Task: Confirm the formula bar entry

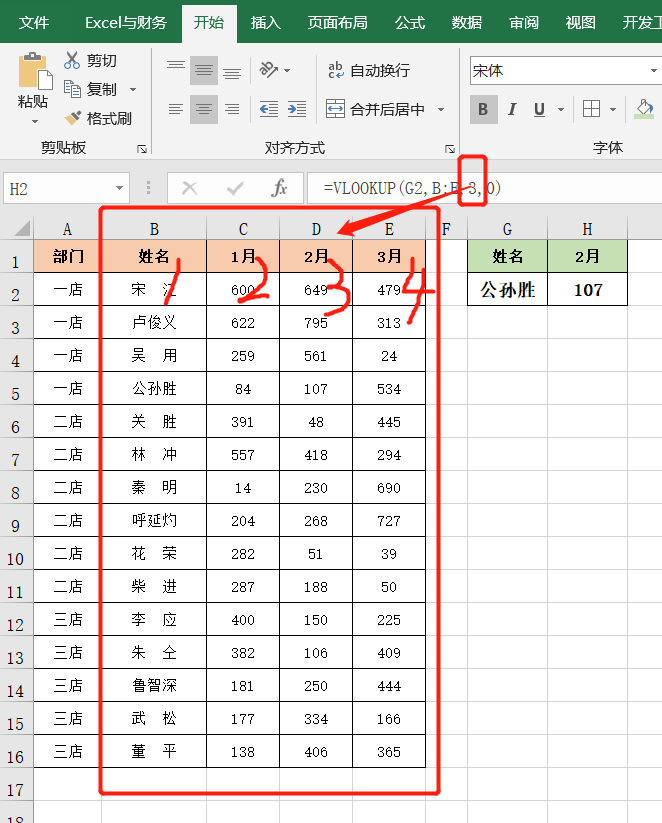Action: (x=235, y=188)
